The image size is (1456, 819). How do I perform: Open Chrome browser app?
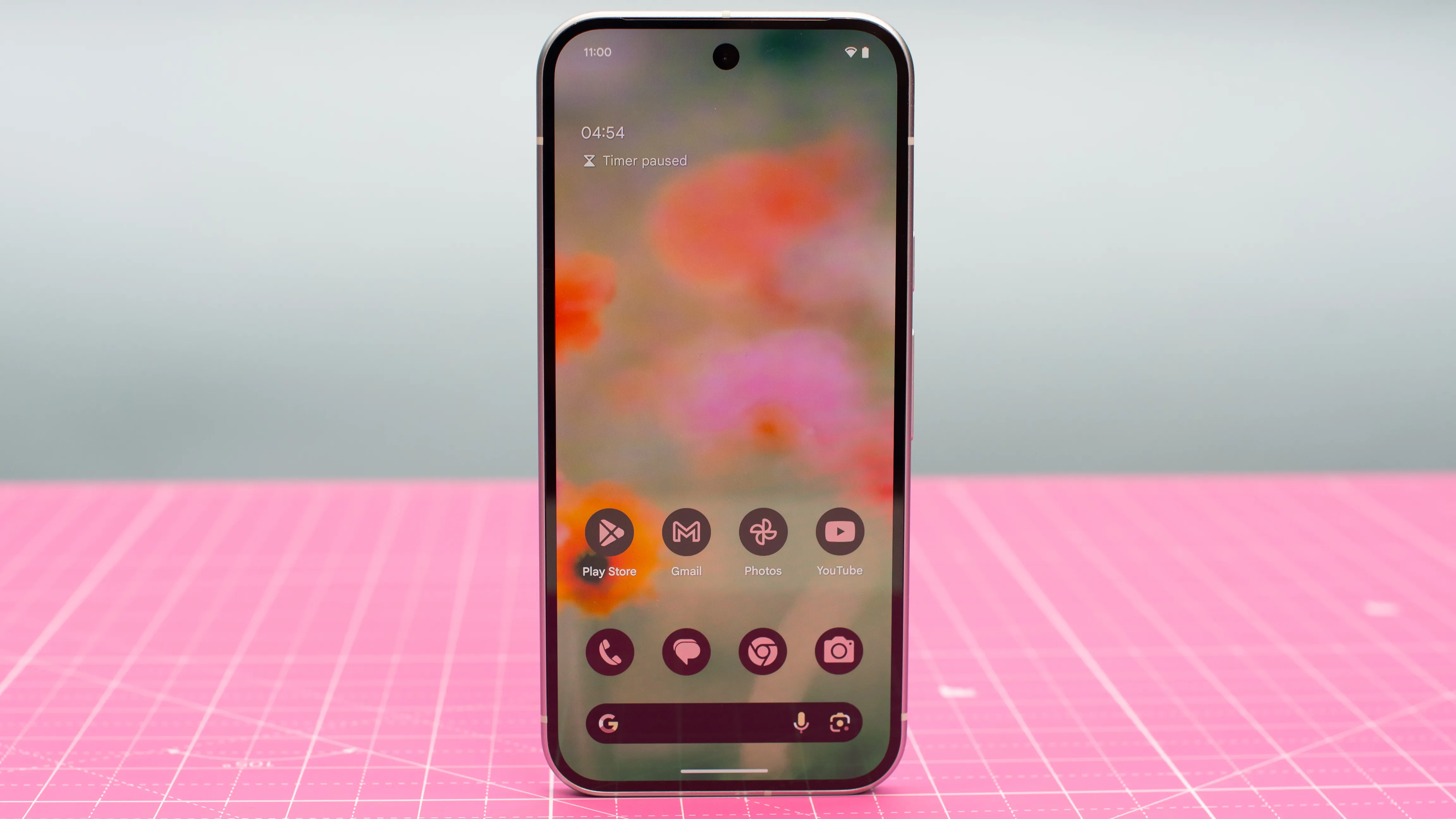tap(762, 651)
